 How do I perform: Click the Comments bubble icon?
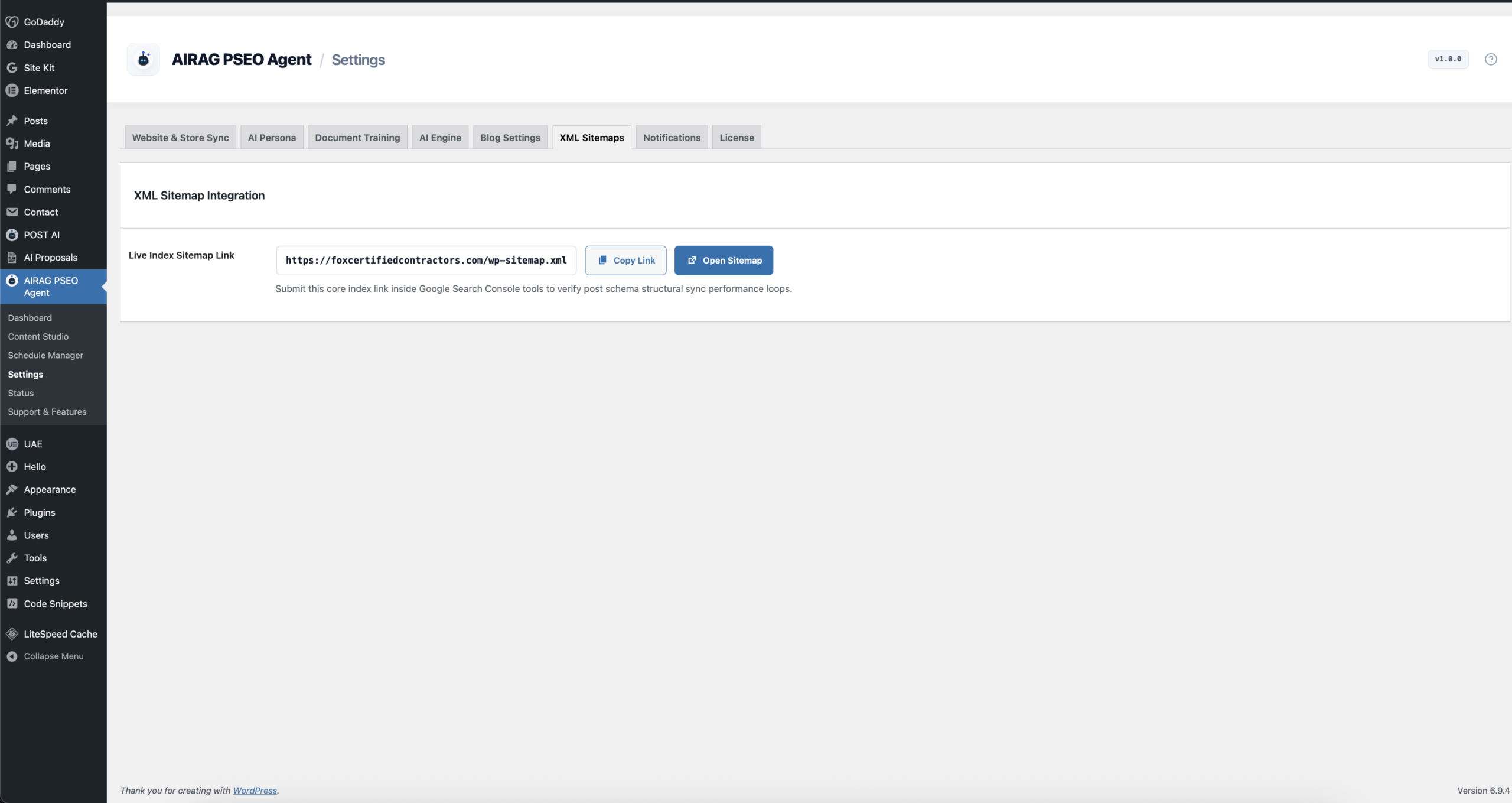pyautogui.click(x=12, y=189)
